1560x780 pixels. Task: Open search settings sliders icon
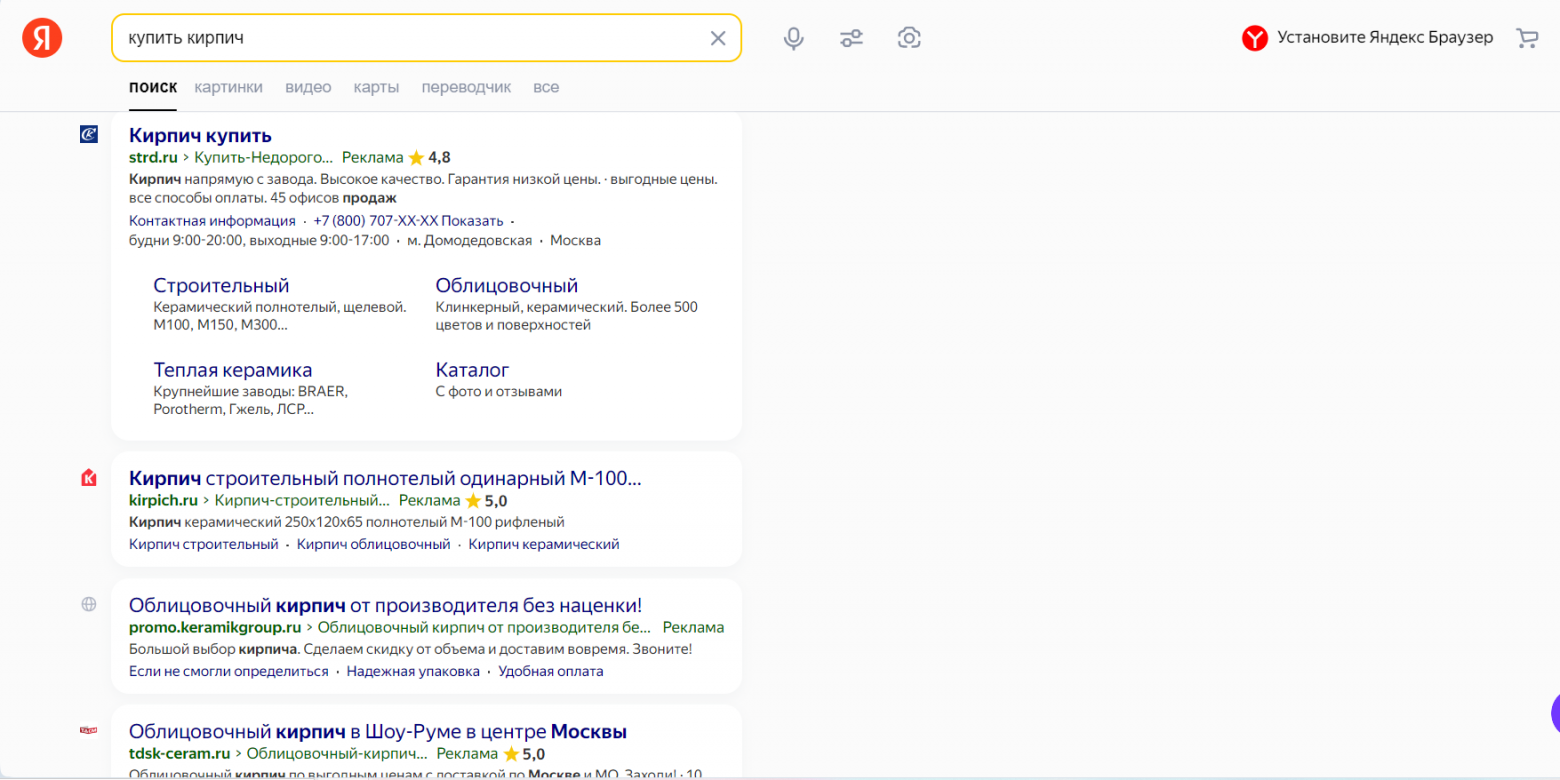pyautogui.click(x=851, y=38)
